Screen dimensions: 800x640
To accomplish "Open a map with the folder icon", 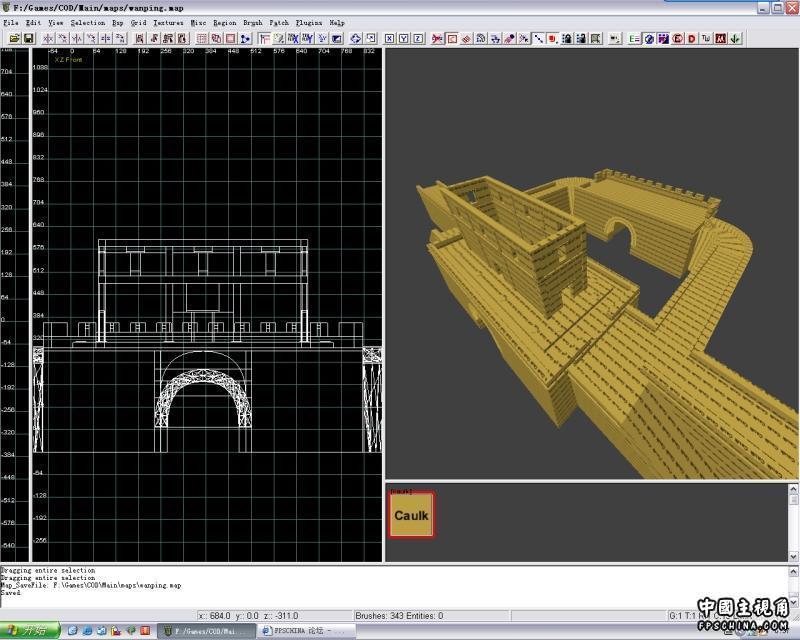I will point(15,38).
